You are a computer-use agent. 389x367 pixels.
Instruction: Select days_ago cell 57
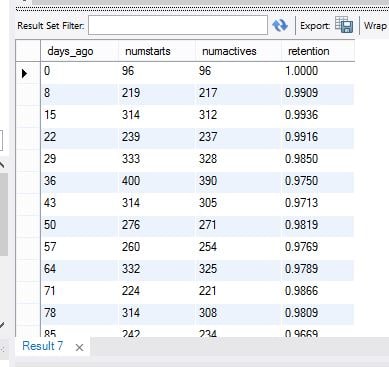click(79, 247)
